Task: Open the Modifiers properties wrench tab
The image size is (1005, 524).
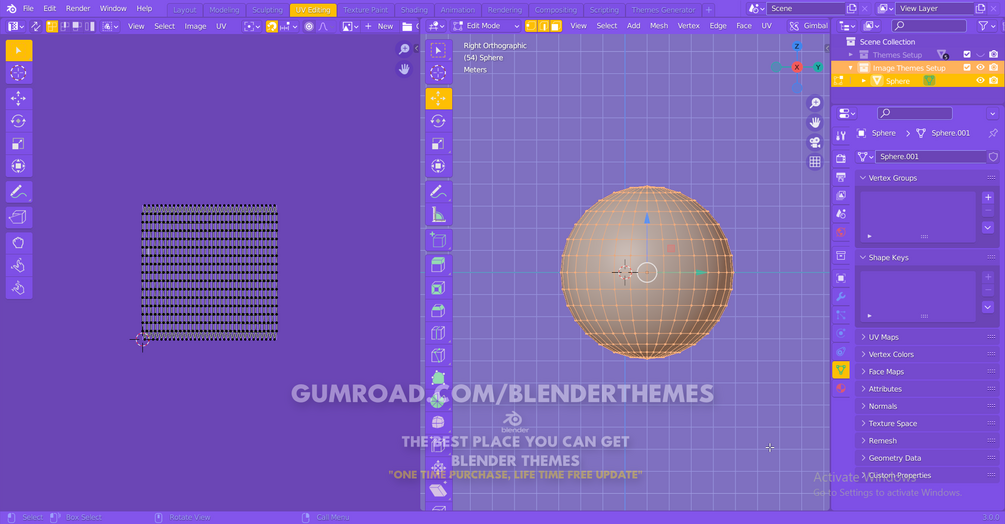Action: tap(841, 297)
